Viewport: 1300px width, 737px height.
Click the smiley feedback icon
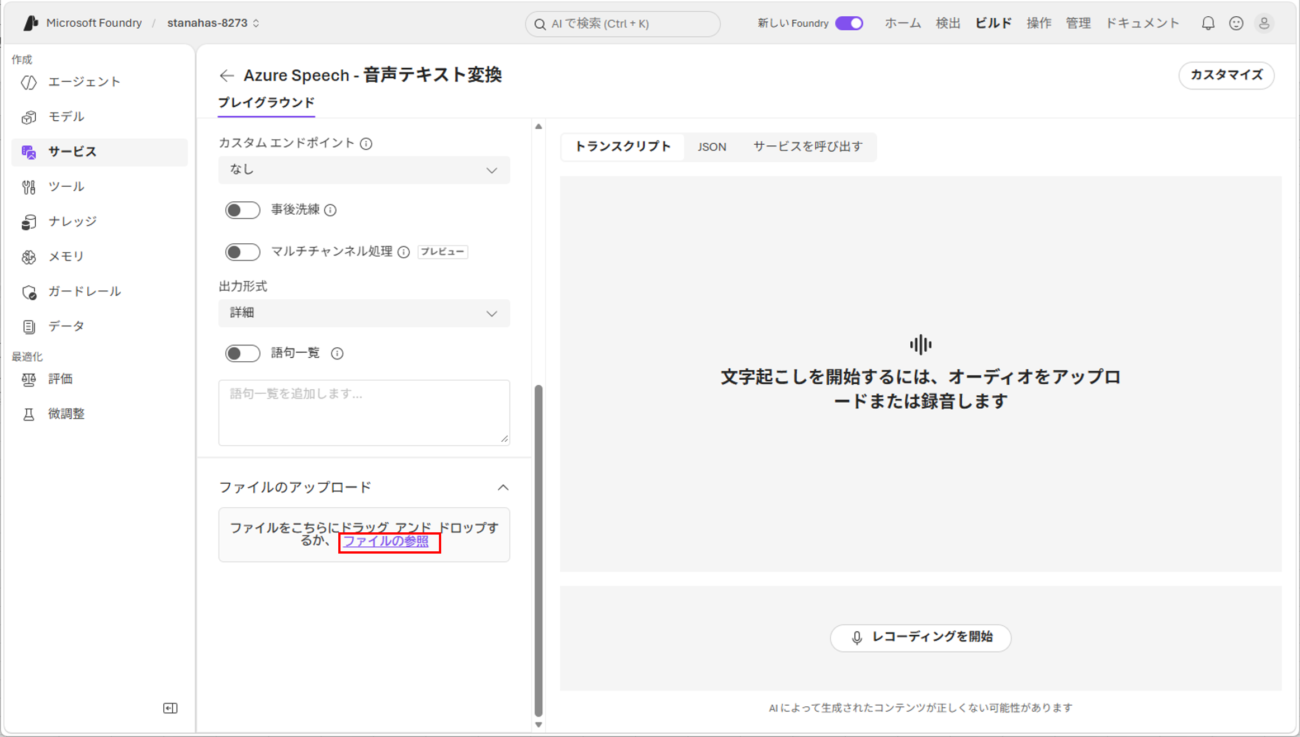pyautogui.click(x=1236, y=23)
